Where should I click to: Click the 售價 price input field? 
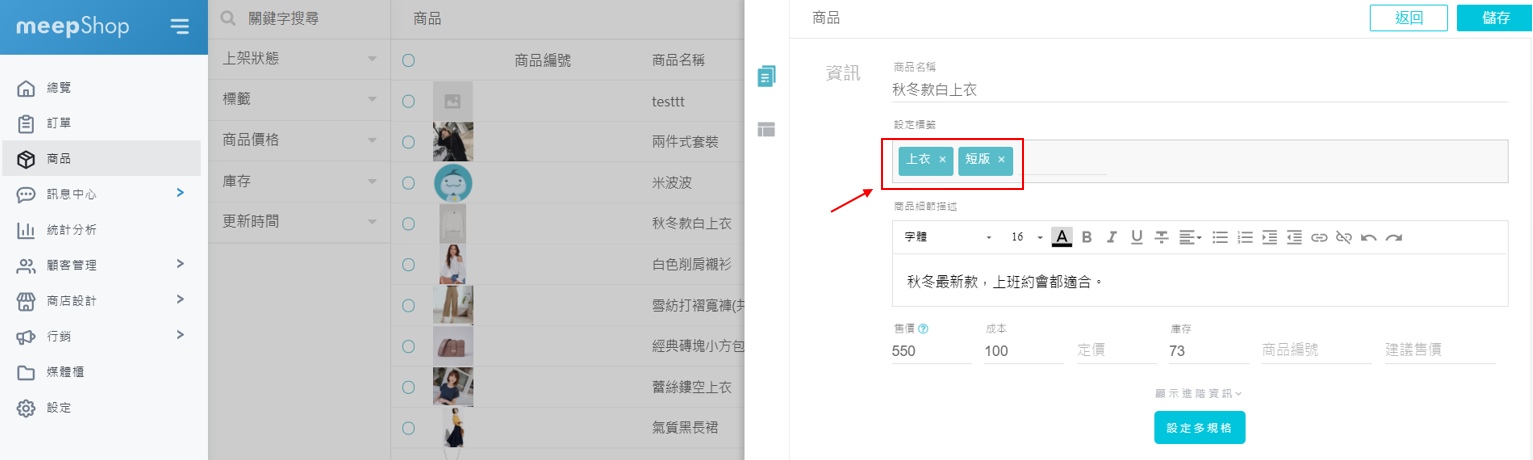930,351
